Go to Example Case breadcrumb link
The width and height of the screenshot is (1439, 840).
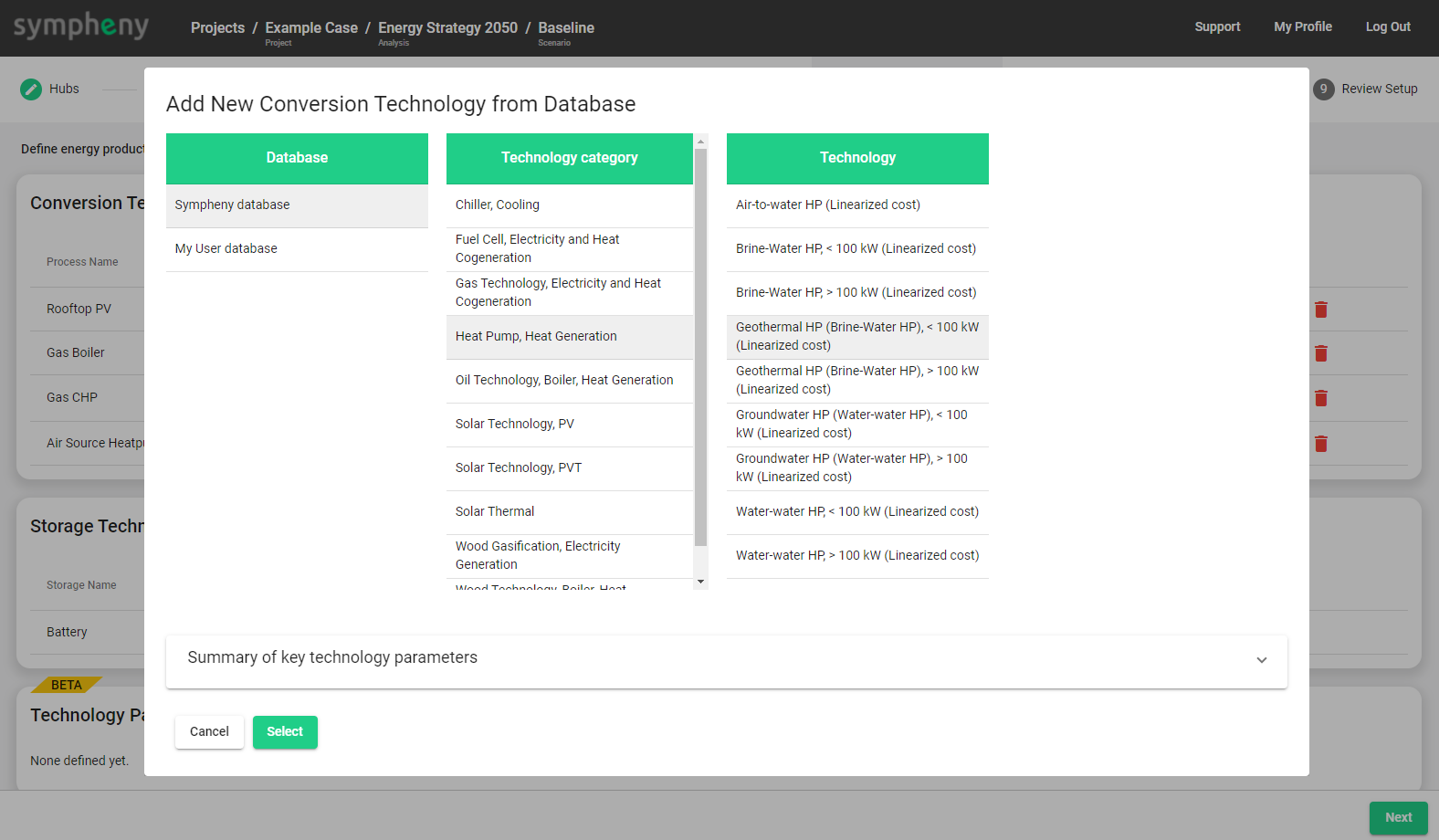pyautogui.click(x=311, y=27)
